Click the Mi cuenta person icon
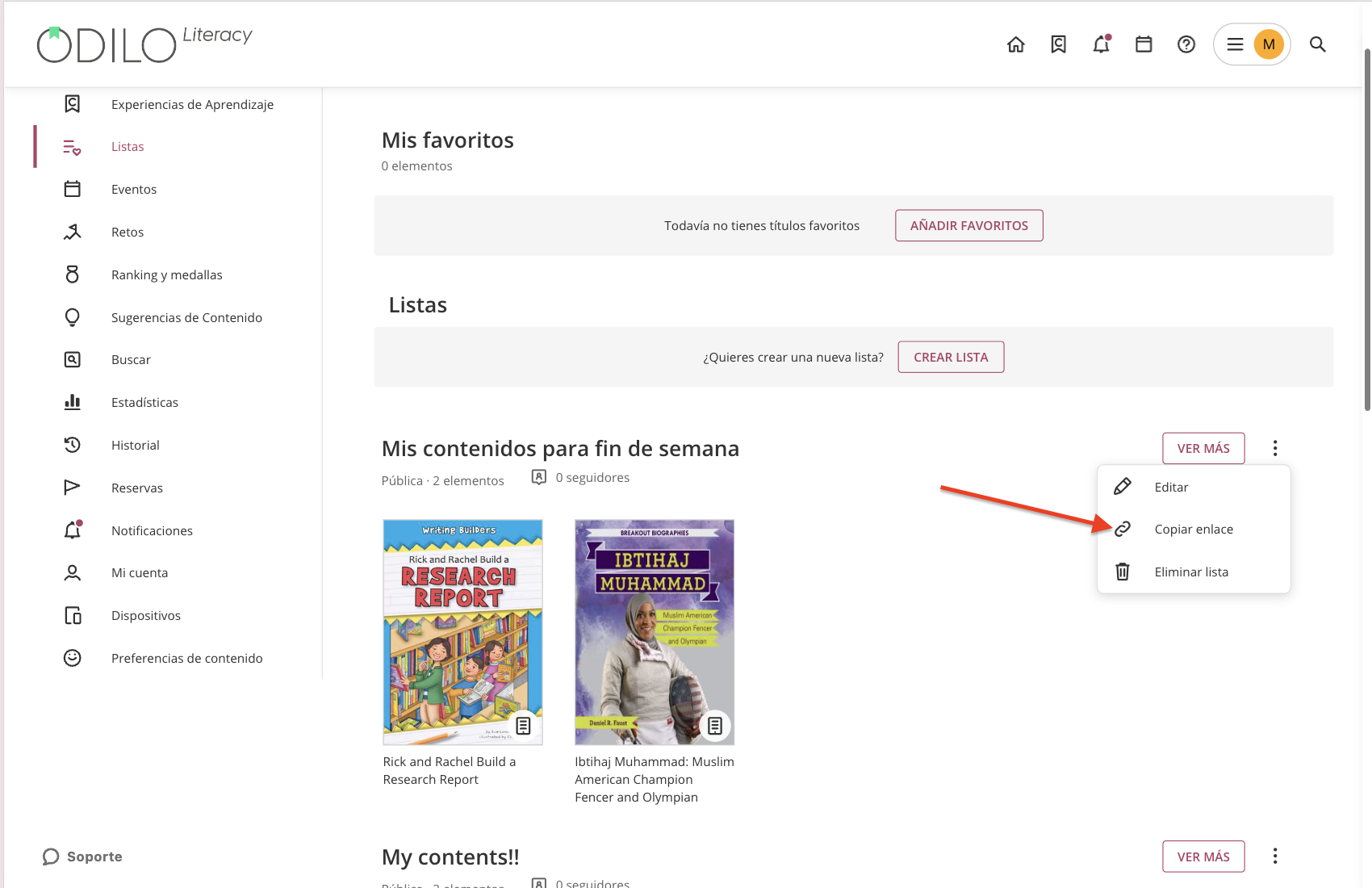The height and width of the screenshot is (888, 1372). 73,572
